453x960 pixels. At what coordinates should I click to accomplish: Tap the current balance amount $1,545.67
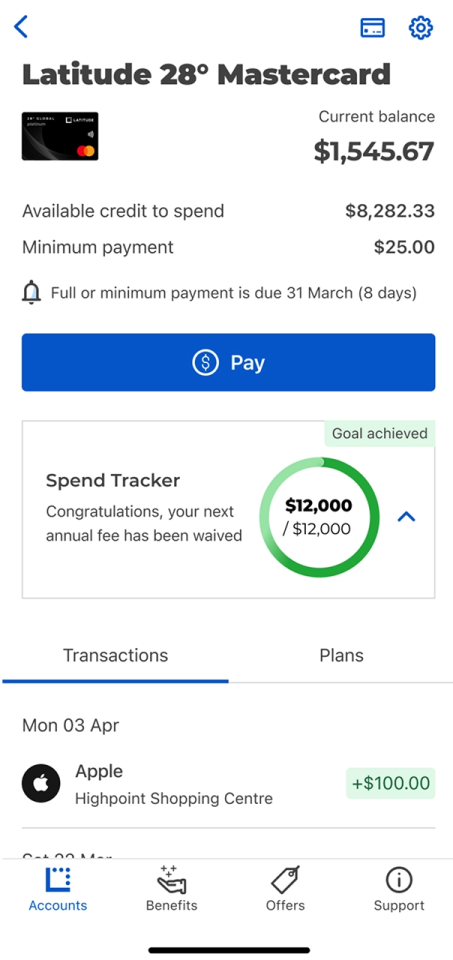tap(374, 152)
